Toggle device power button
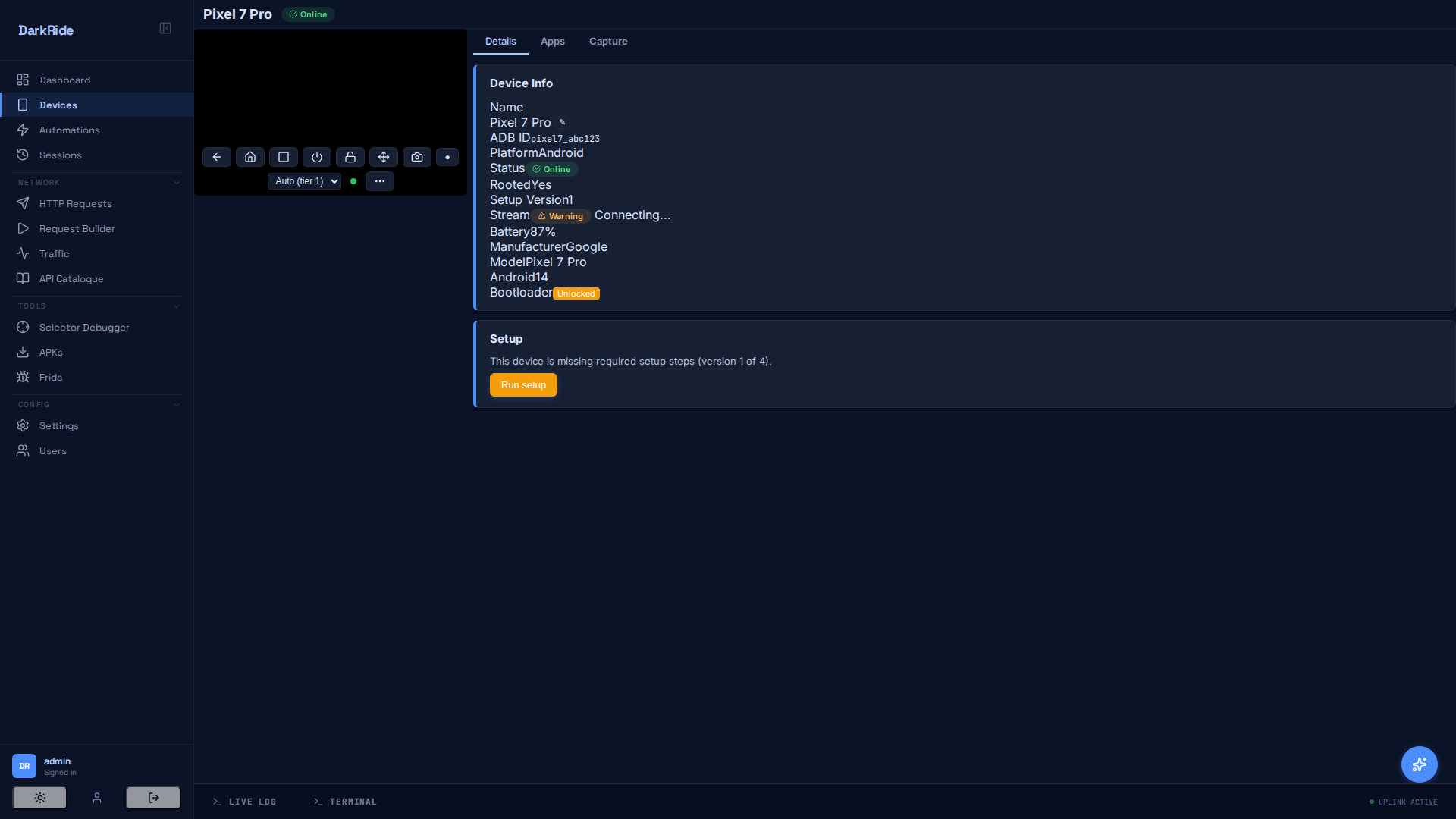This screenshot has height=819, width=1456. pos(317,157)
